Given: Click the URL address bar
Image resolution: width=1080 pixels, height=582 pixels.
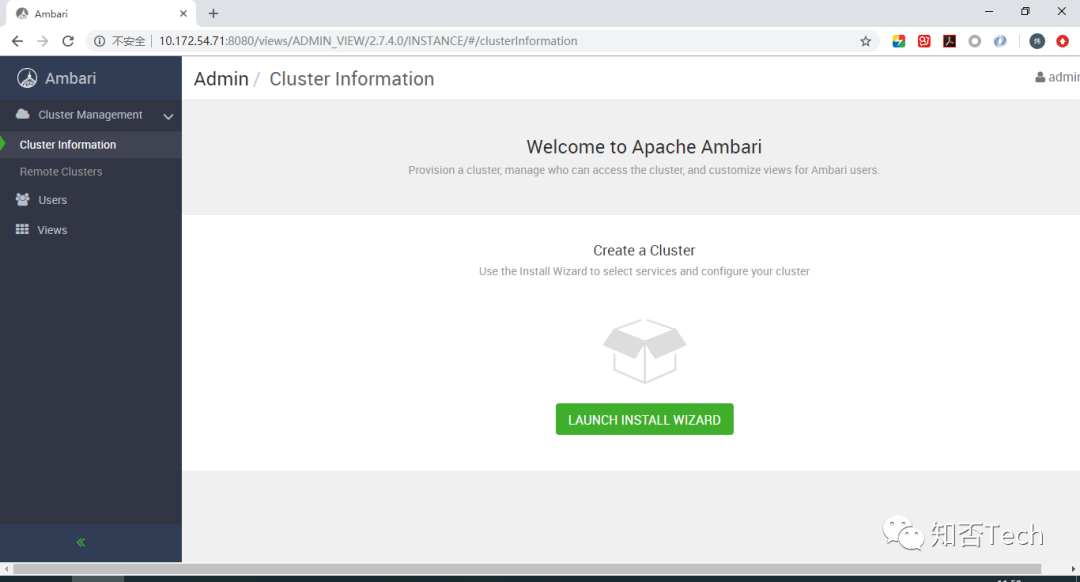Looking at the screenshot, I should pyautogui.click(x=482, y=41).
